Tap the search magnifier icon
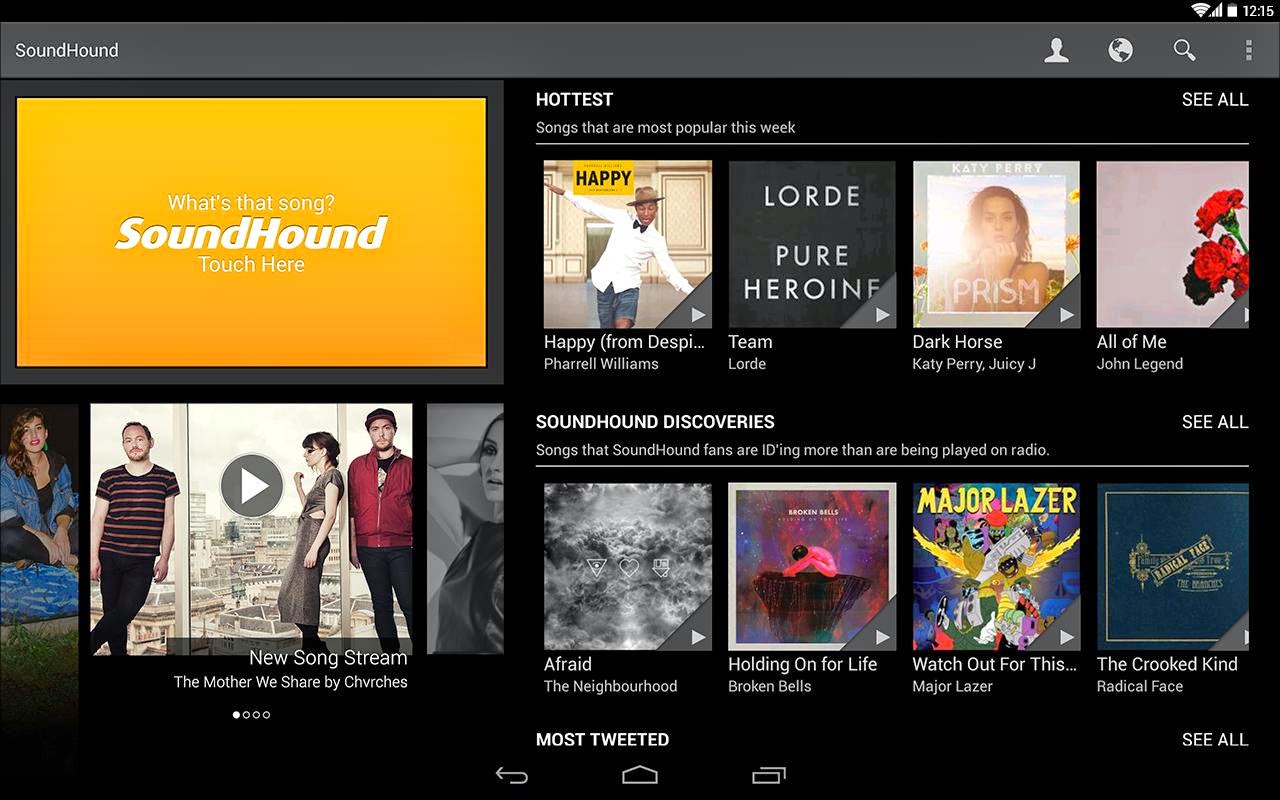Image resolution: width=1280 pixels, height=800 pixels. tap(1184, 50)
